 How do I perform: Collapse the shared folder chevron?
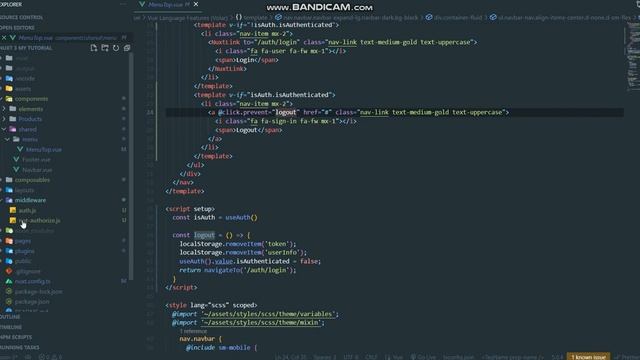4,129
